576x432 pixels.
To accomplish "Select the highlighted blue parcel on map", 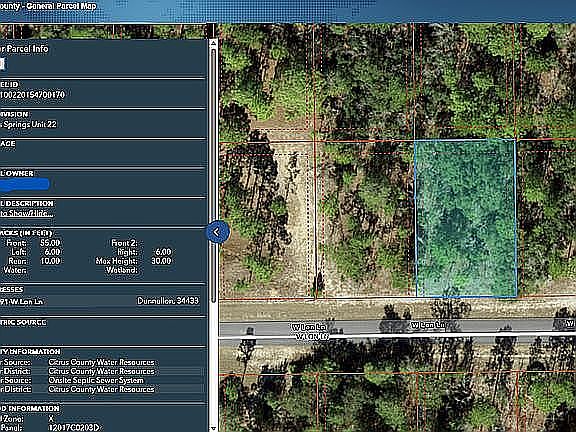I will click(466, 218).
